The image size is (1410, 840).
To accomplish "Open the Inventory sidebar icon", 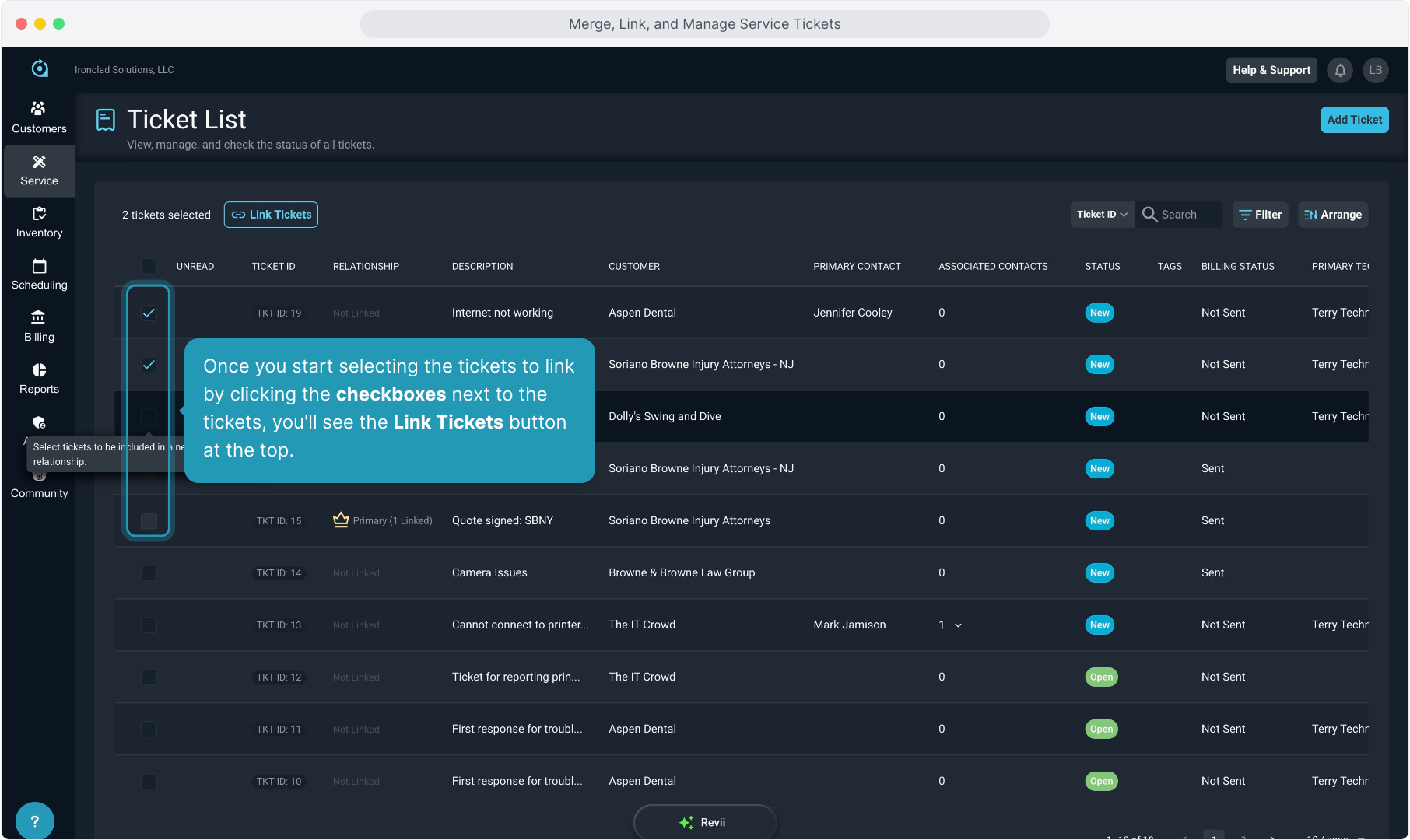I will click(x=39, y=214).
